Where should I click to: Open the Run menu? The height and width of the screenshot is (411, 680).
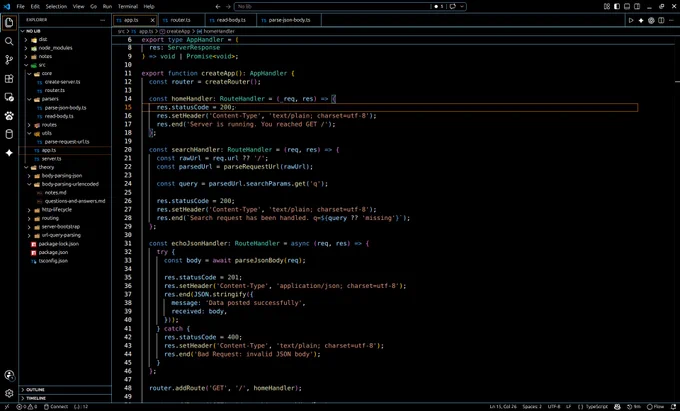(x=107, y=7)
